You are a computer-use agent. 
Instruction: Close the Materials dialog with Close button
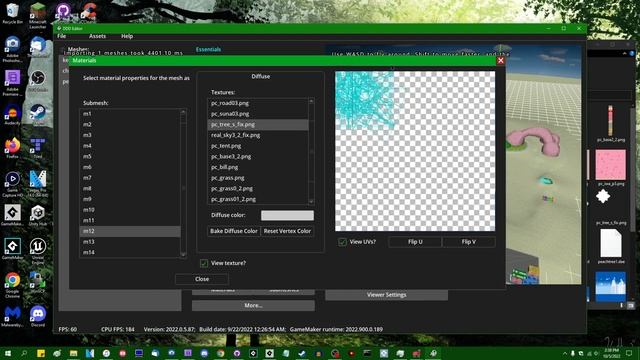click(202, 279)
